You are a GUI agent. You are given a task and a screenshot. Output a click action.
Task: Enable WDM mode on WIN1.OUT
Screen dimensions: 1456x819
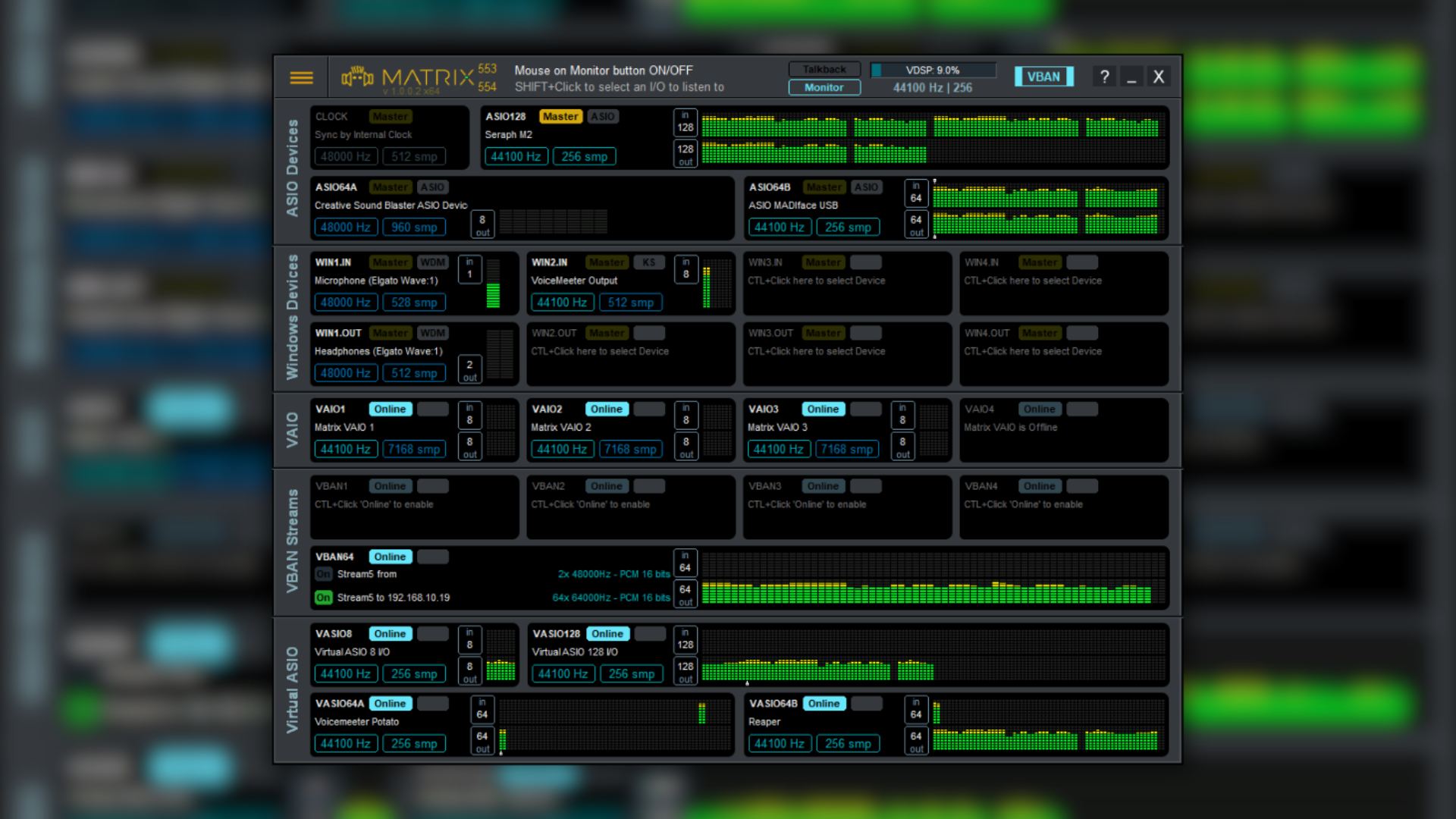click(432, 332)
